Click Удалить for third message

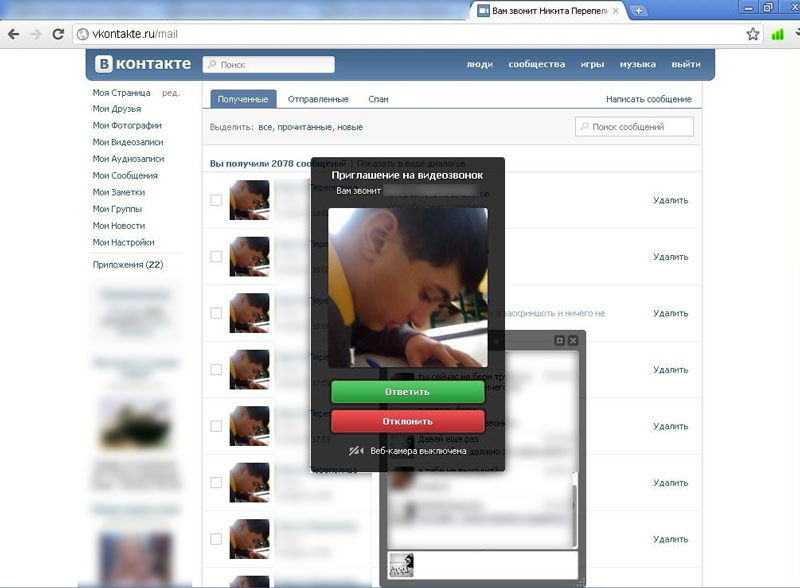pos(670,313)
